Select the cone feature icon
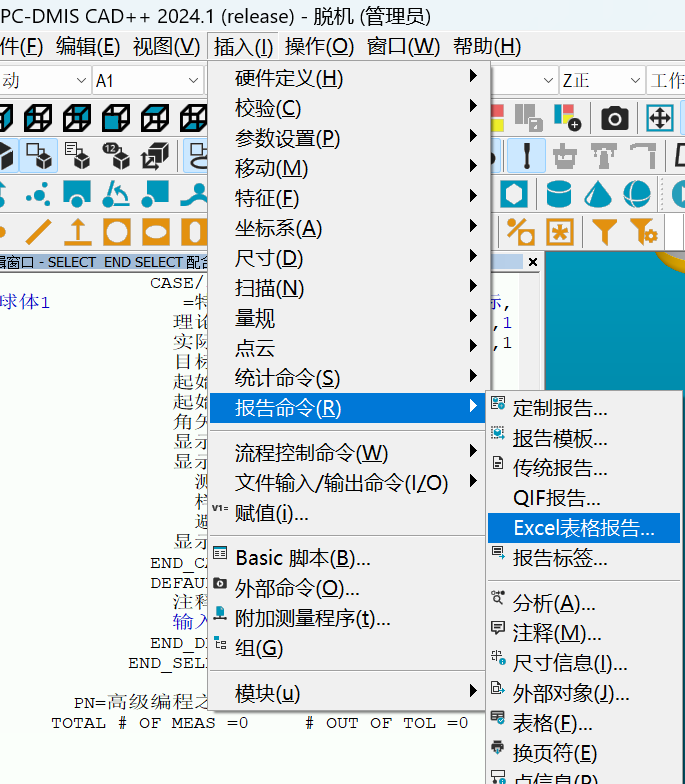685x784 pixels. (598, 194)
